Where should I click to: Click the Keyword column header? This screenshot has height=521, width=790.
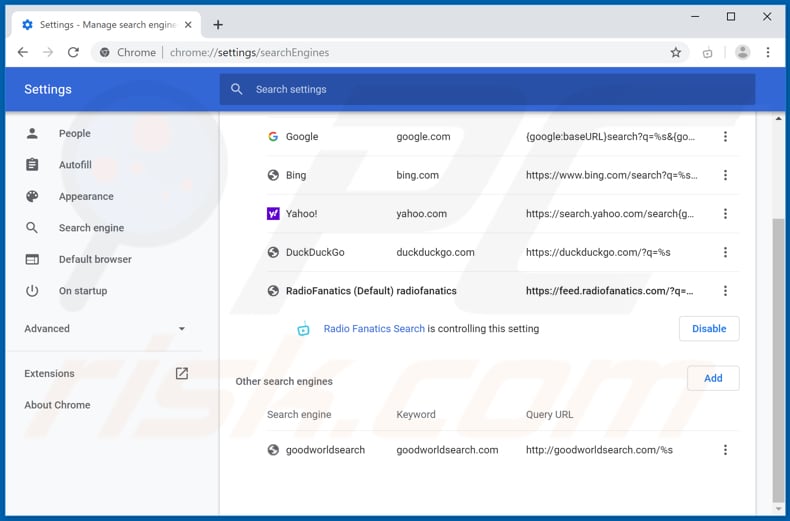click(416, 415)
